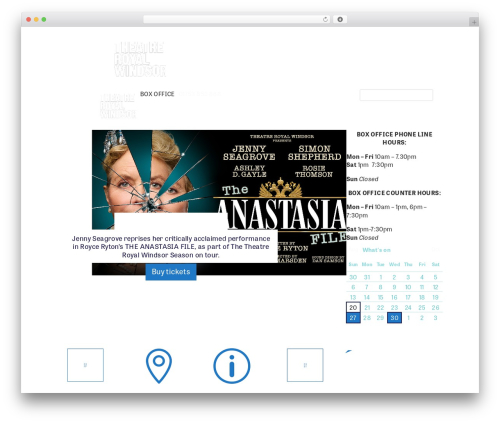Choose calendar date 24
500x423 pixels.
(408, 307)
